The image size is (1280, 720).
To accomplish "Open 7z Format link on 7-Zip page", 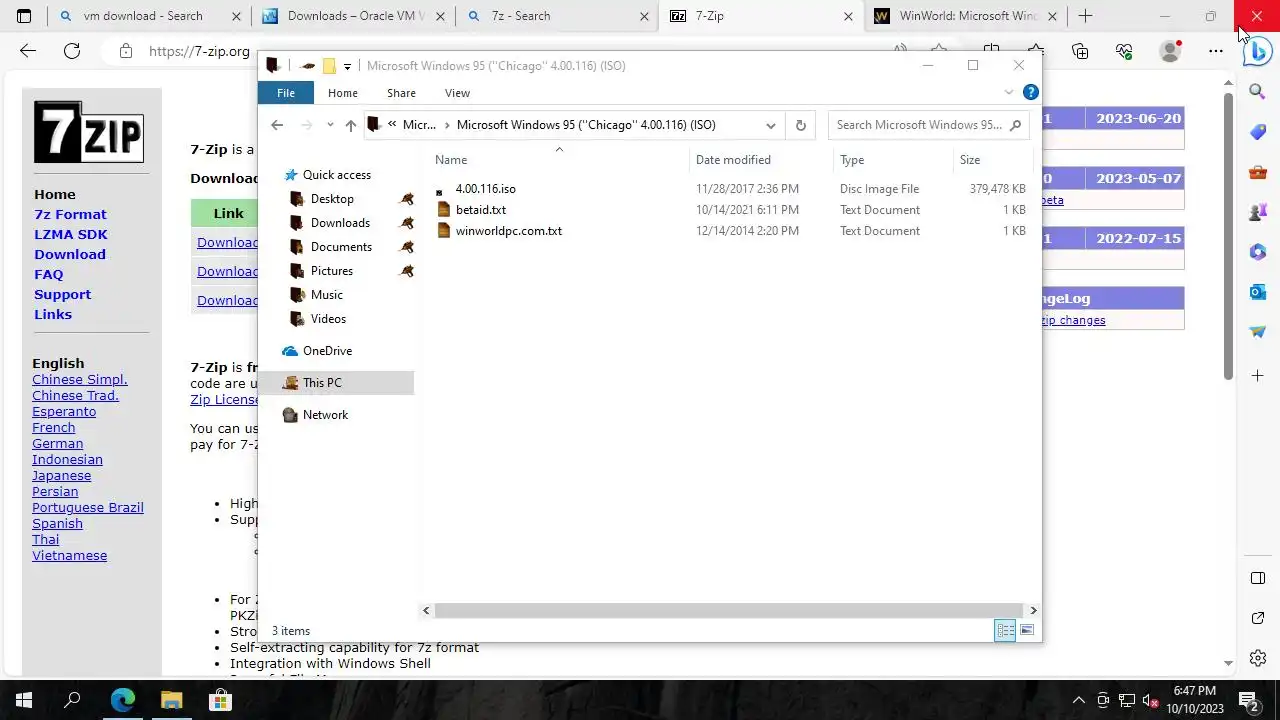I will click(x=70, y=214).
